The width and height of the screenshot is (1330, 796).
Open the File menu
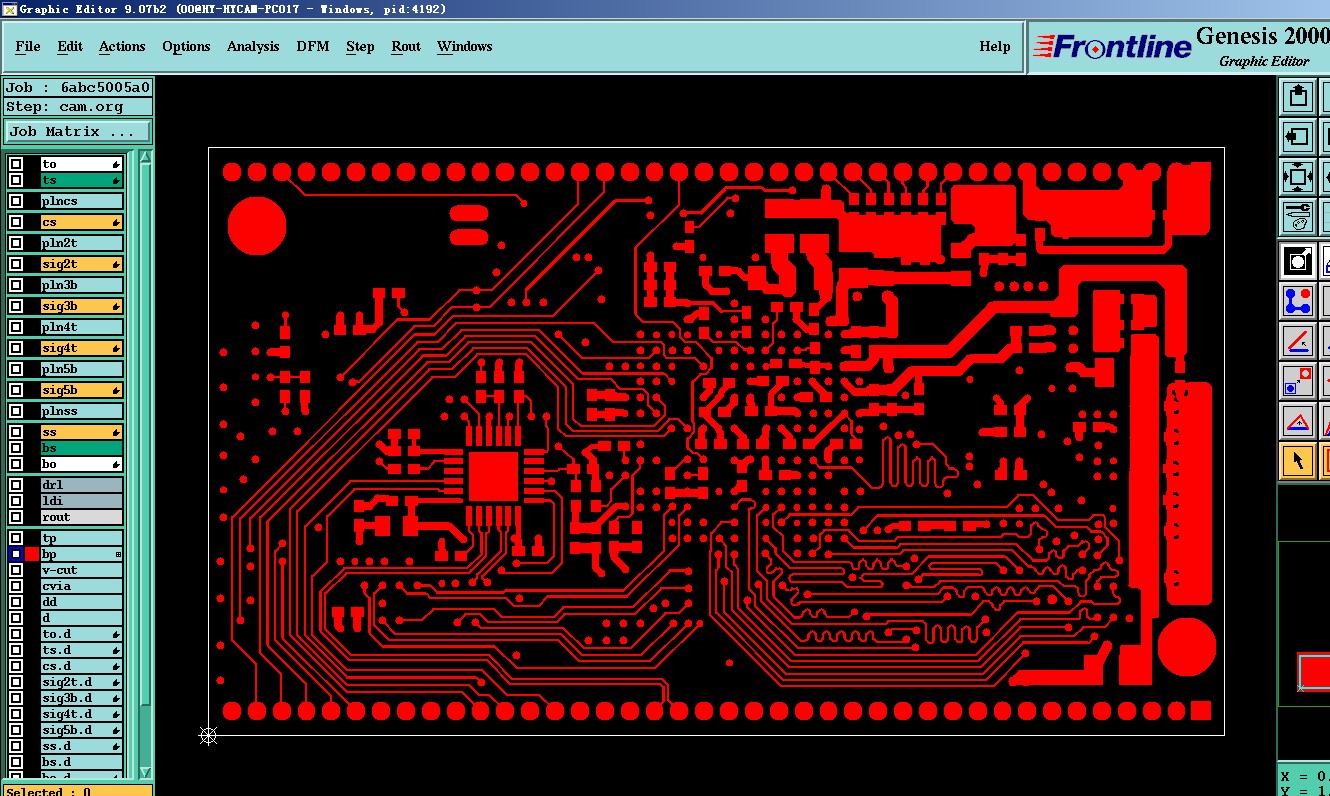pos(28,47)
